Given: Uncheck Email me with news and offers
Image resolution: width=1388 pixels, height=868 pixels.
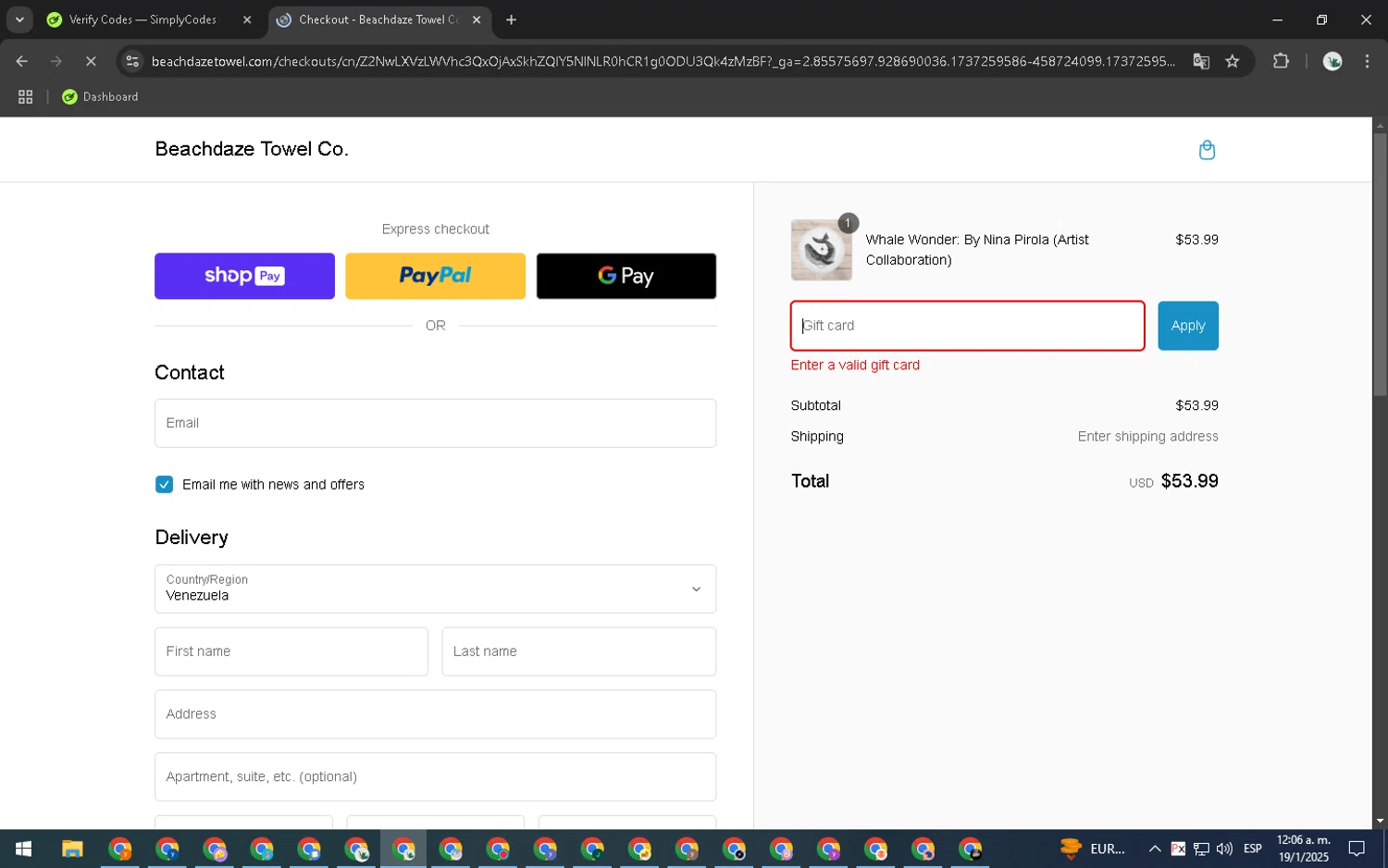Looking at the screenshot, I should (x=164, y=484).
